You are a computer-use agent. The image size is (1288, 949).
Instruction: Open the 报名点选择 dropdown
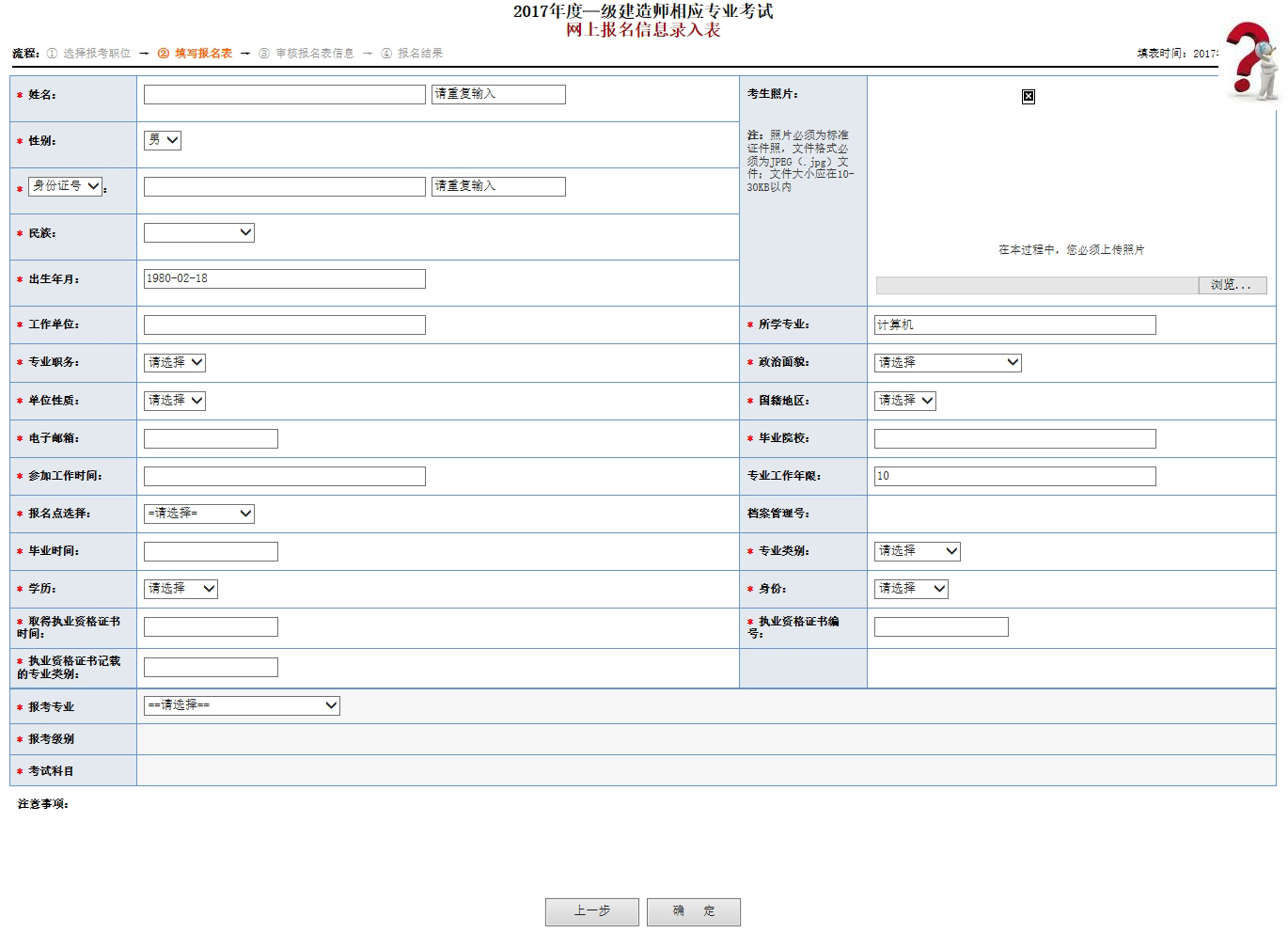tap(198, 514)
